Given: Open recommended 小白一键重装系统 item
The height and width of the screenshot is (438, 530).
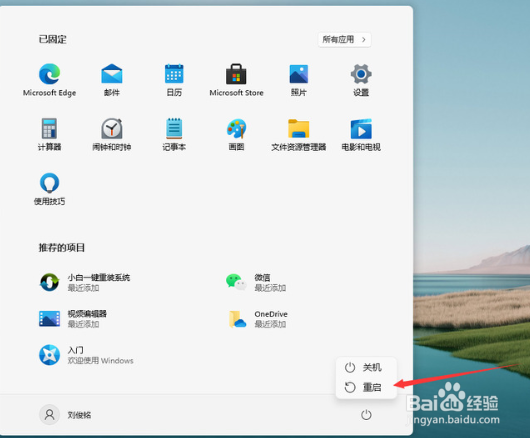Looking at the screenshot, I should click(85, 283).
